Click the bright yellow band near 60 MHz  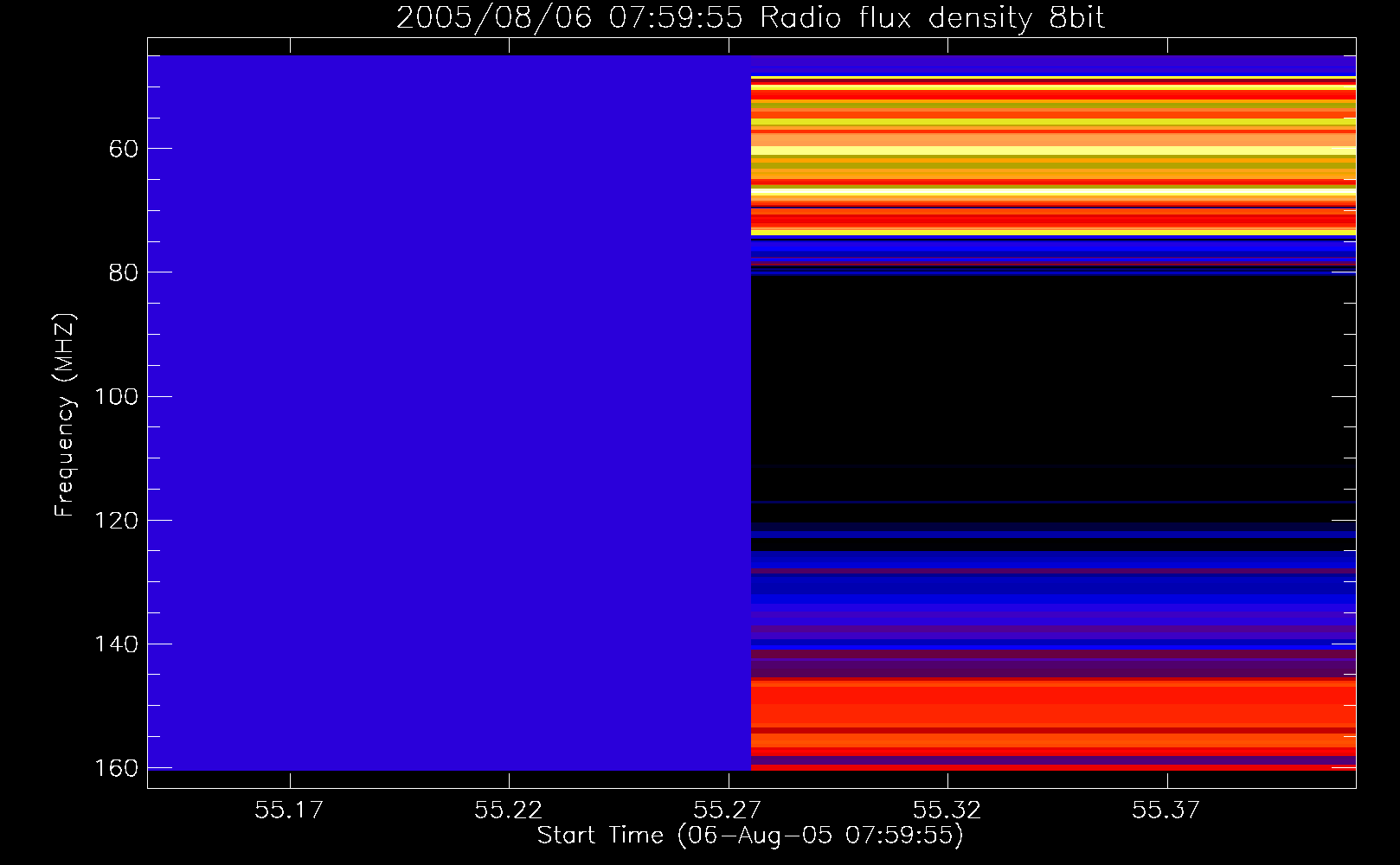[1053, 151]
